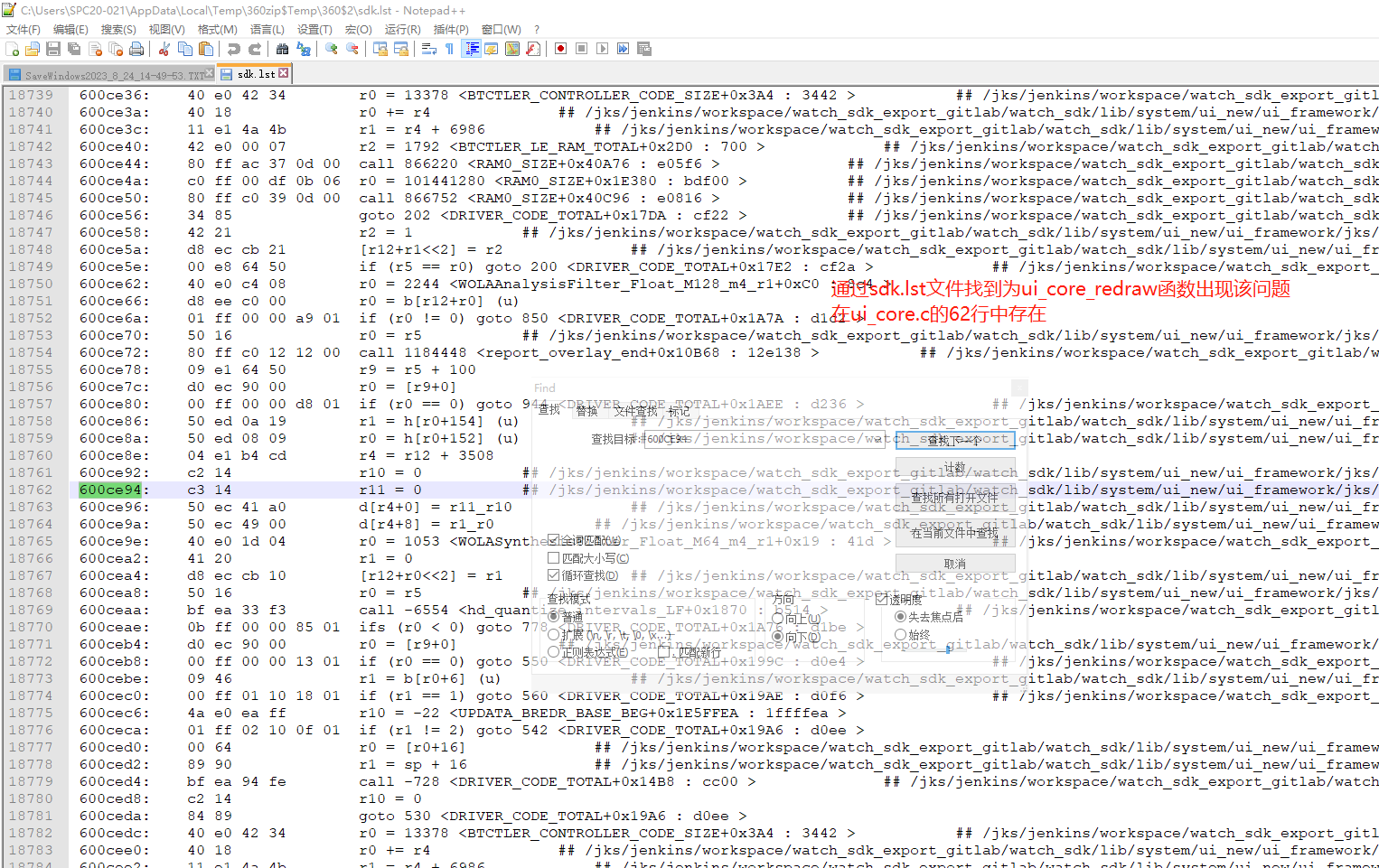1379x868 pixels.
Task: Start macro recording with red dot icon
Action: click(x=560, y=49)
